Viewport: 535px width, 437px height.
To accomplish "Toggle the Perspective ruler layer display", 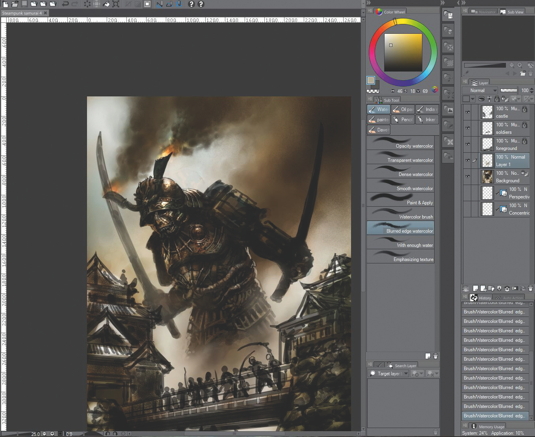I will (x=467, y=193).
